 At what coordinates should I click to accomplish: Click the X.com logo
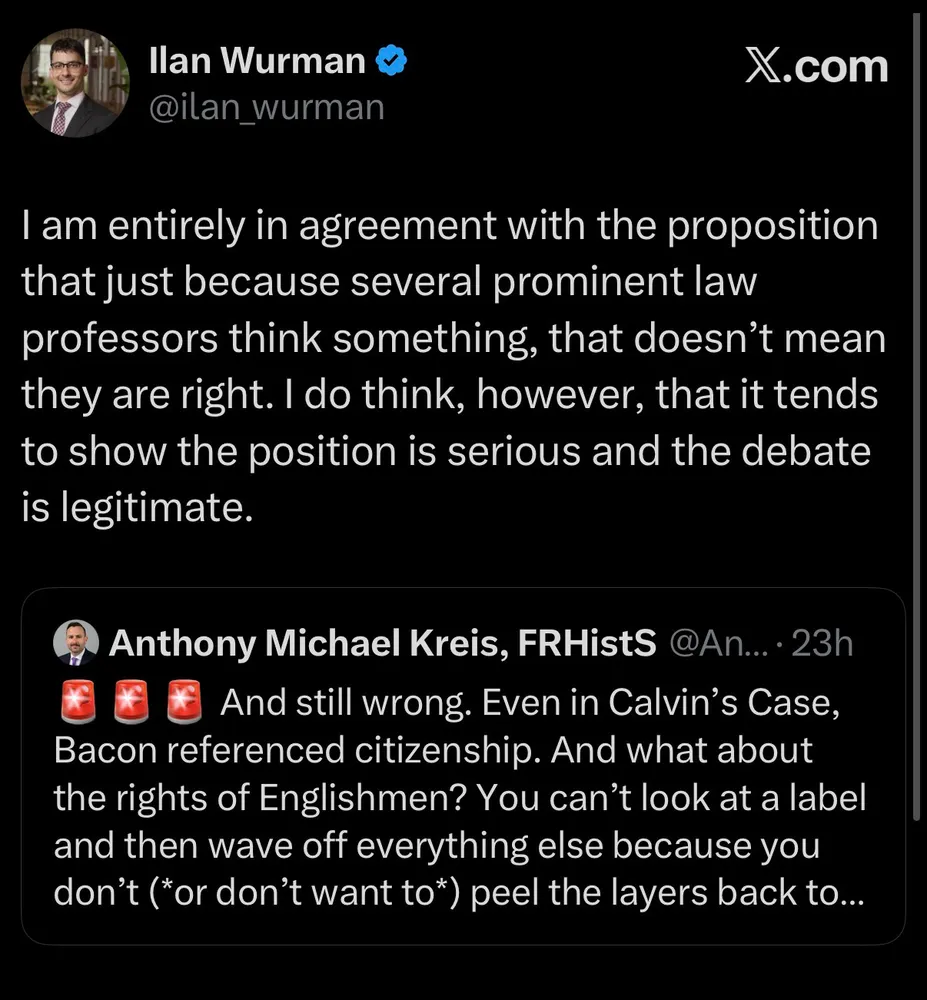point(816,67)
